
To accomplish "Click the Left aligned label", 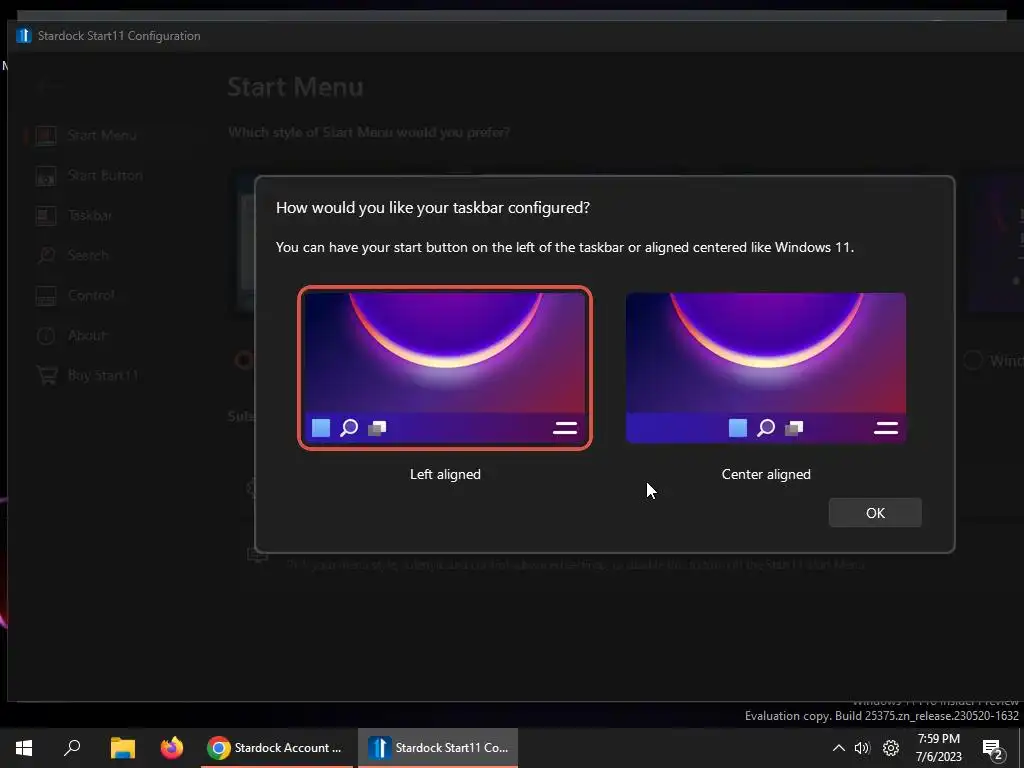I will (445, 474).
